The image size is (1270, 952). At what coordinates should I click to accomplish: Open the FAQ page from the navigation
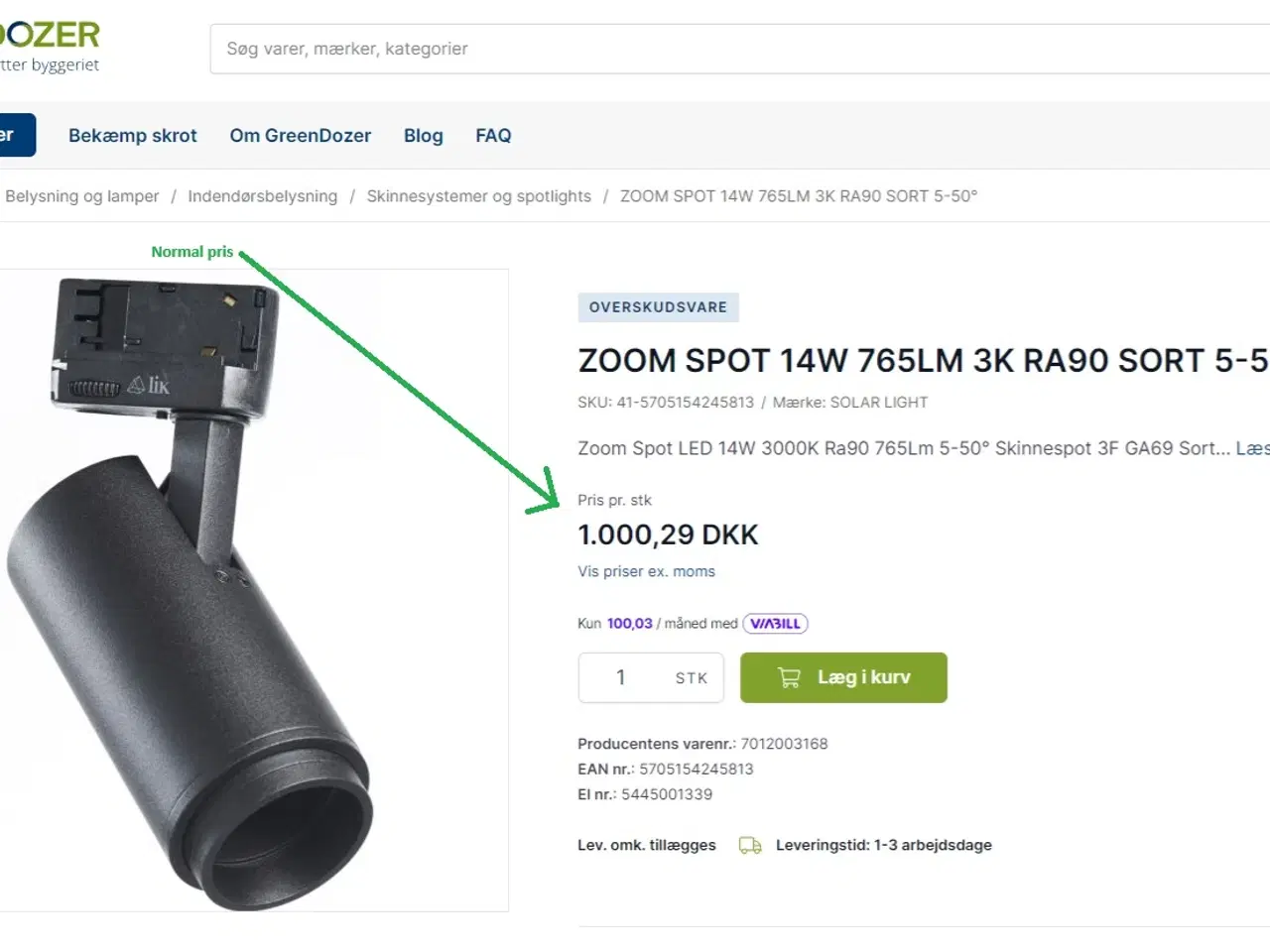pos(493,135)
